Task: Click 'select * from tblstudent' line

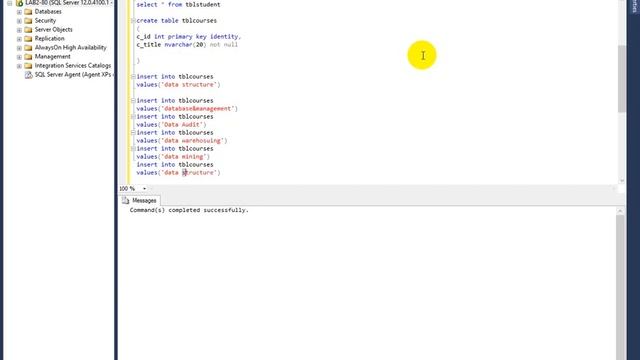Action: point(178,4)
